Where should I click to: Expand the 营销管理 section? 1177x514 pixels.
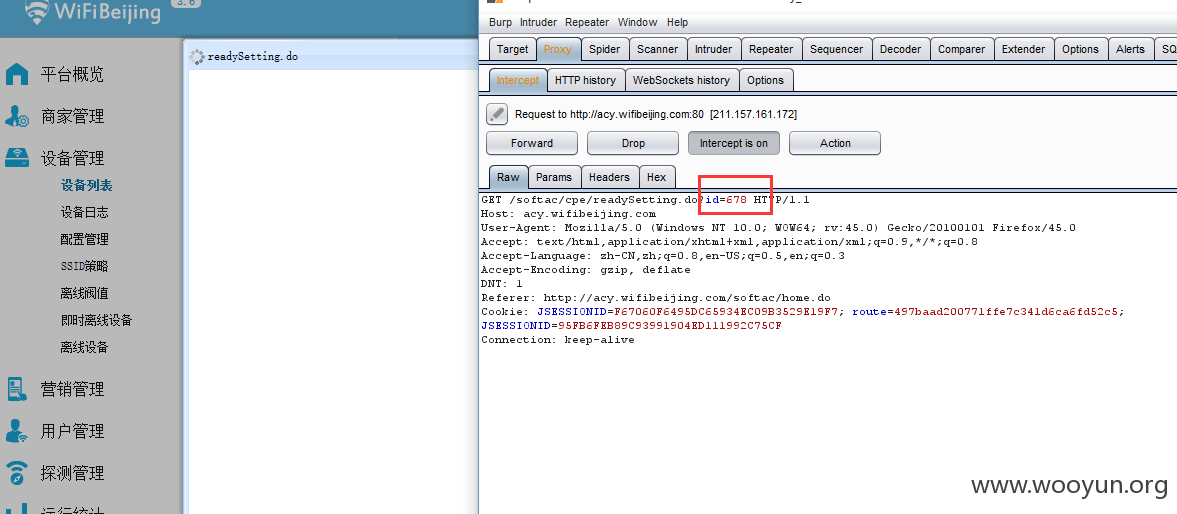(x=72, y=389)
